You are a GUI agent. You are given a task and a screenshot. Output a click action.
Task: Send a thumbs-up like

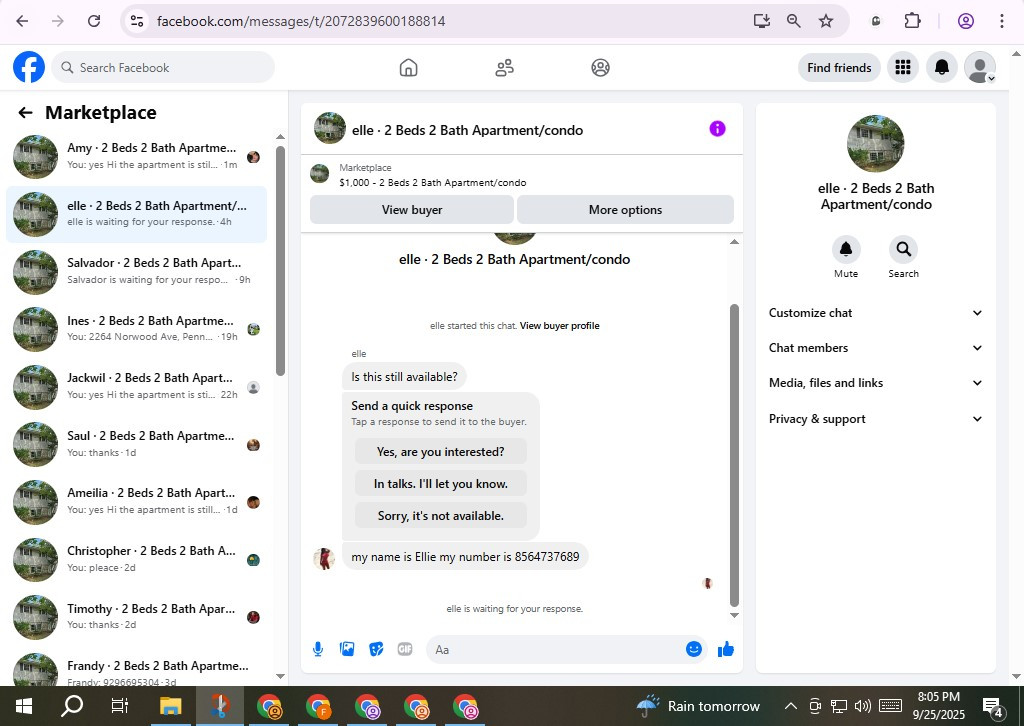[x=726, y=649]
